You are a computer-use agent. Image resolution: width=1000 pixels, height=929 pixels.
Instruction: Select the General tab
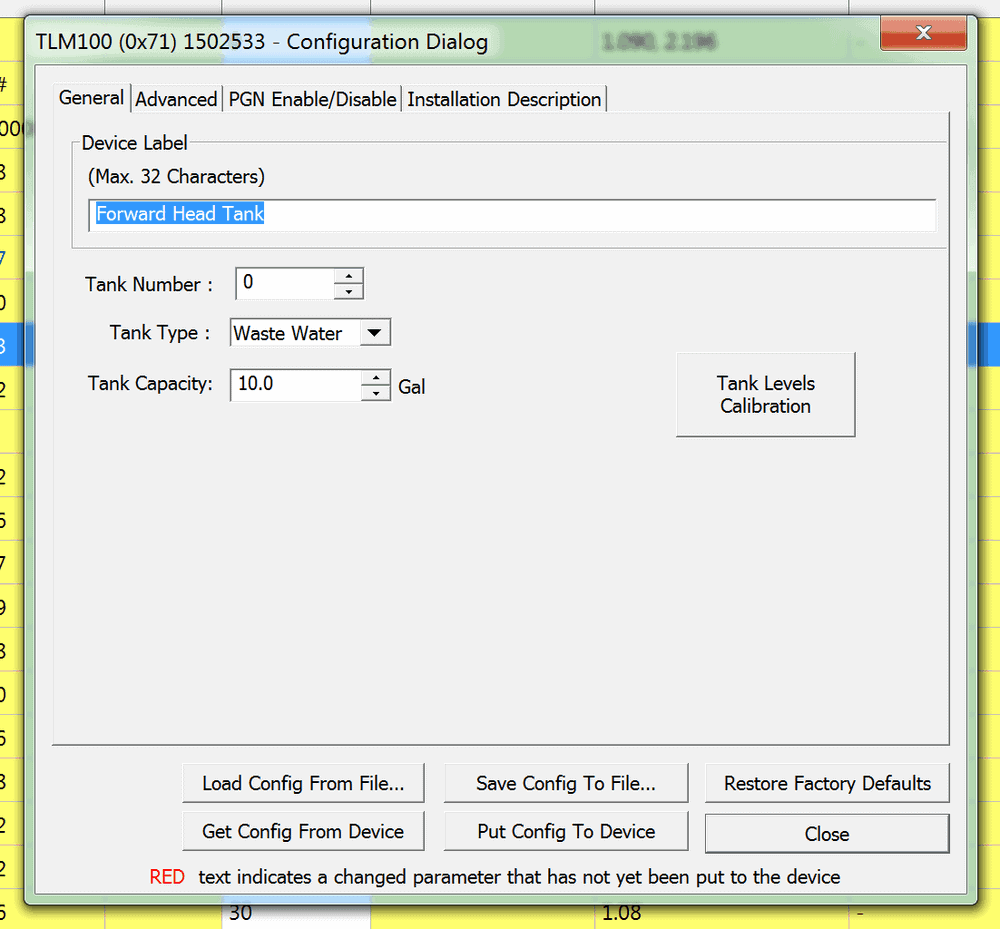point(91,98)
